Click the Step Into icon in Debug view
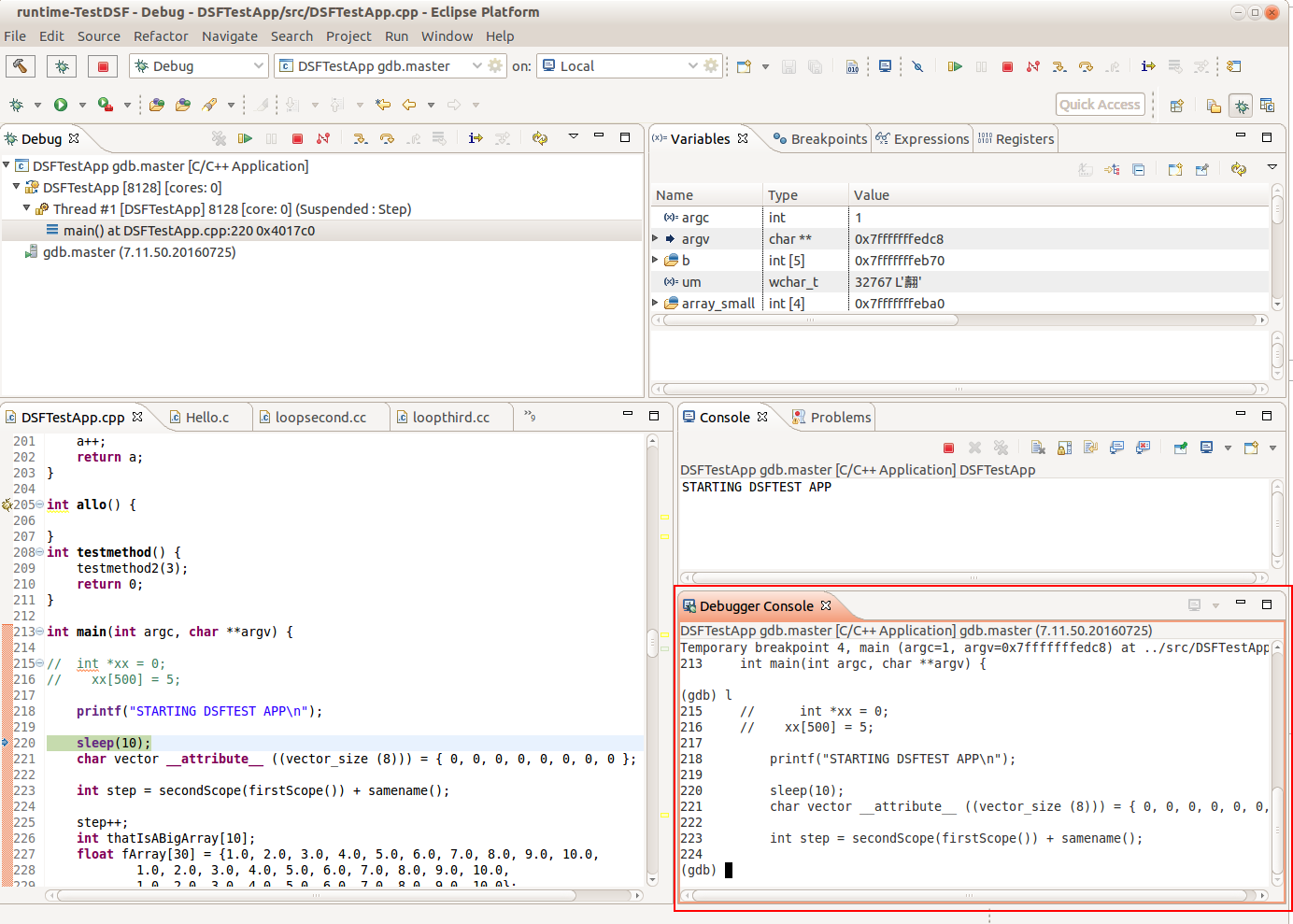This screenshot has width=1293, height=924. point(361,138)
